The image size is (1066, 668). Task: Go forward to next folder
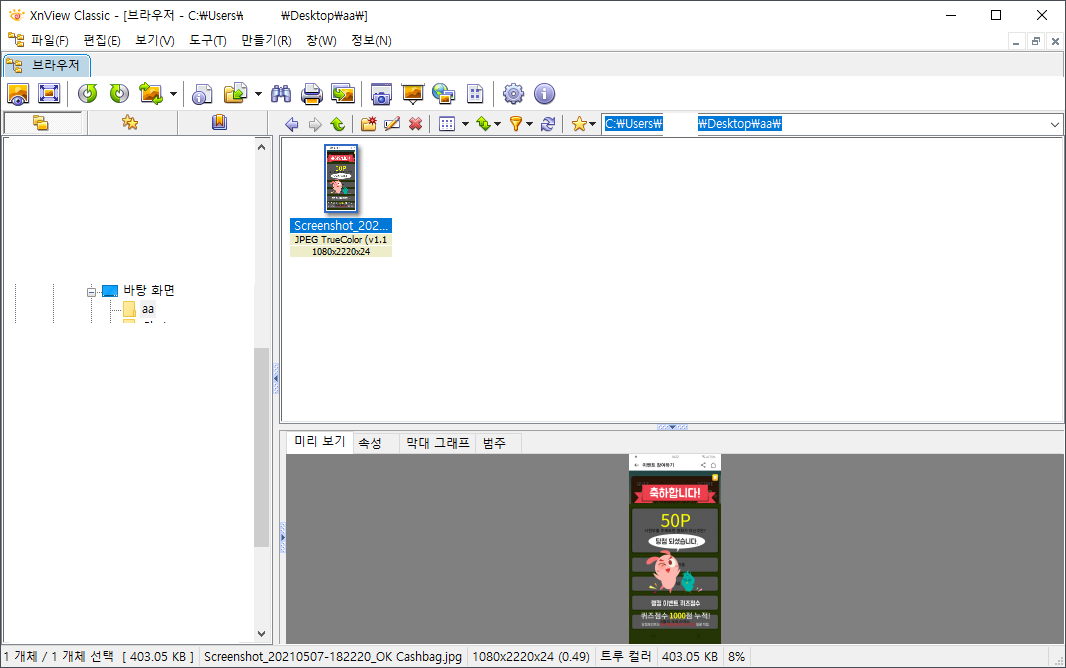315,124
